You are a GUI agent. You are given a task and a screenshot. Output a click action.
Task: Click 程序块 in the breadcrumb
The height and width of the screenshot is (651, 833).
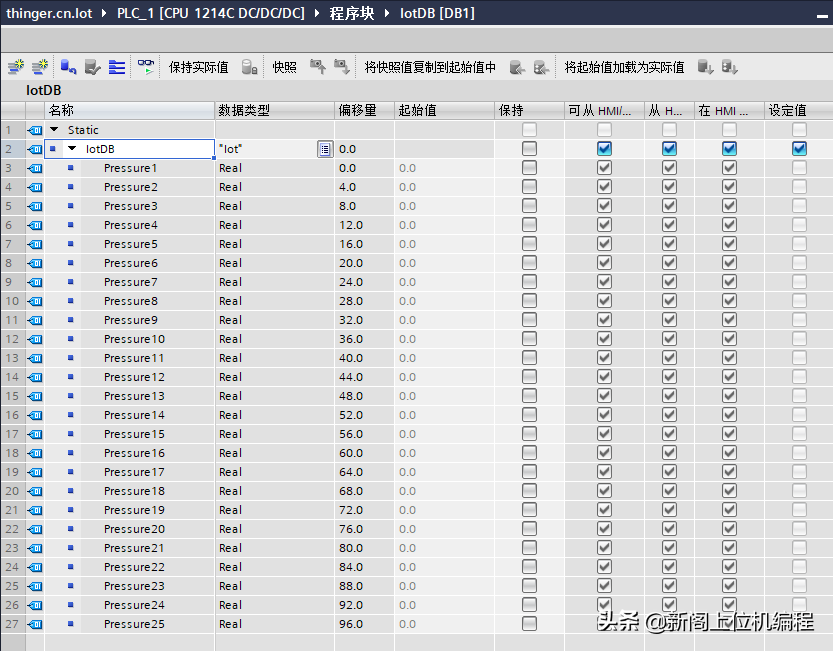(352, 13)
